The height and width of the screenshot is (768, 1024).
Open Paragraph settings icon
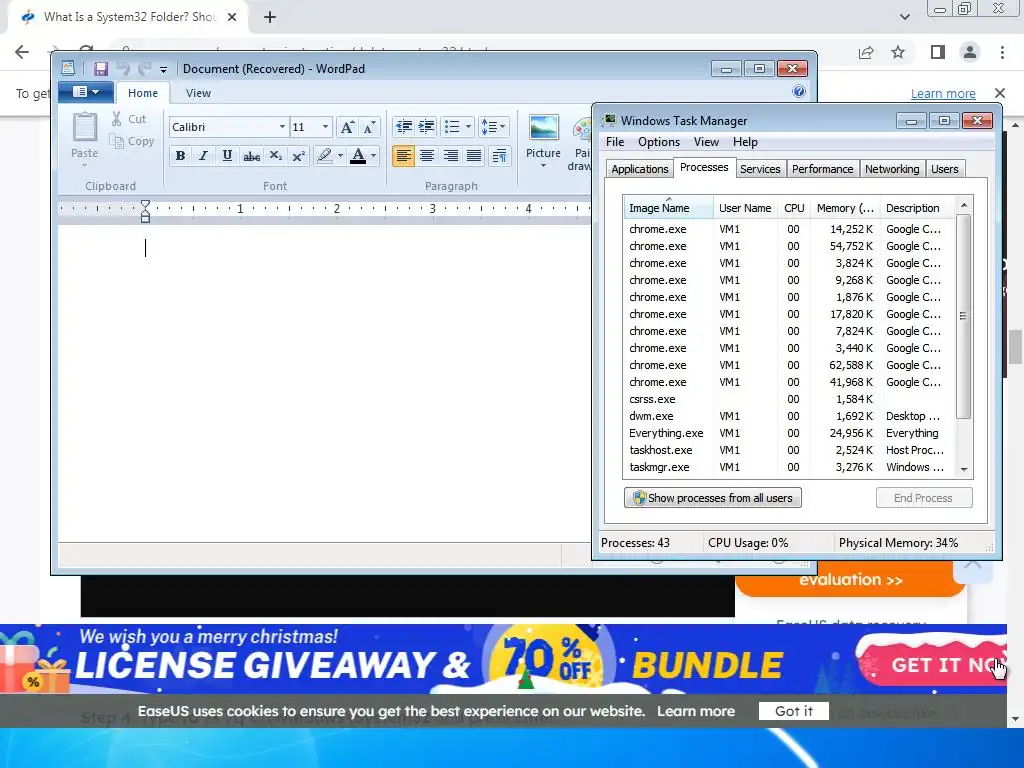500,155
